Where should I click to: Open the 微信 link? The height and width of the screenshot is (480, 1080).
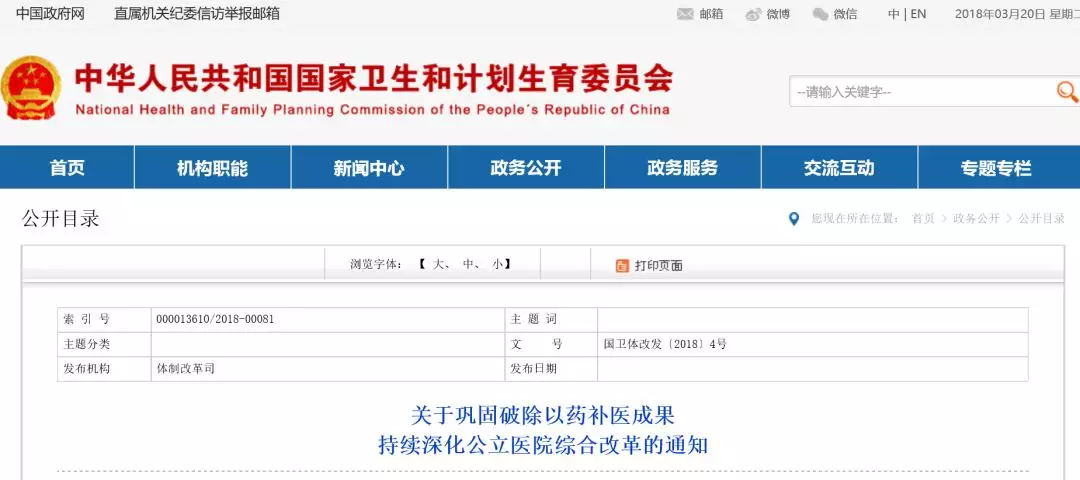tap(845, 14)
